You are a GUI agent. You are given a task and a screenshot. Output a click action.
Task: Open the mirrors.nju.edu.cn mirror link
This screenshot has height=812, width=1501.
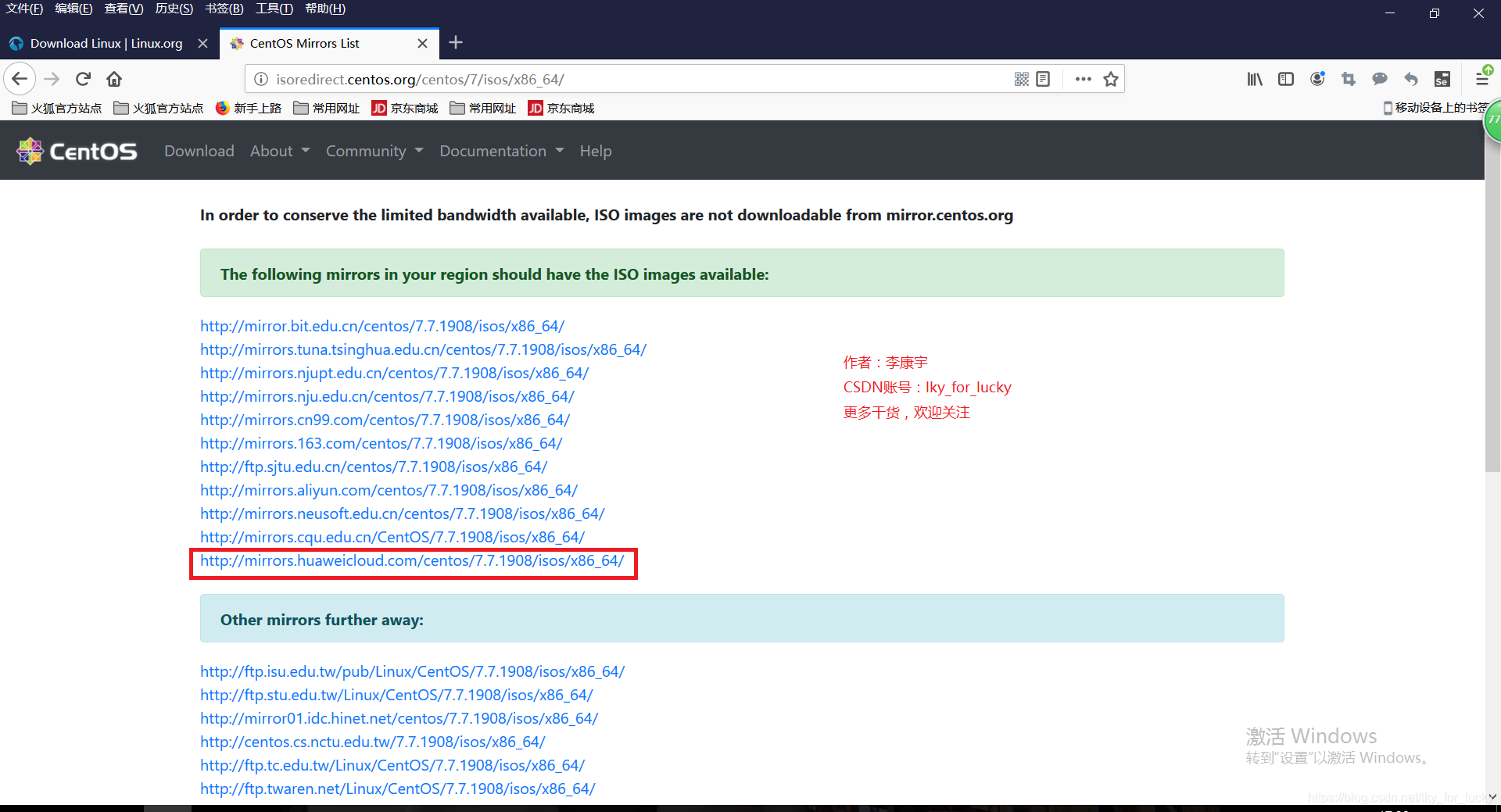tap(387, 396)
